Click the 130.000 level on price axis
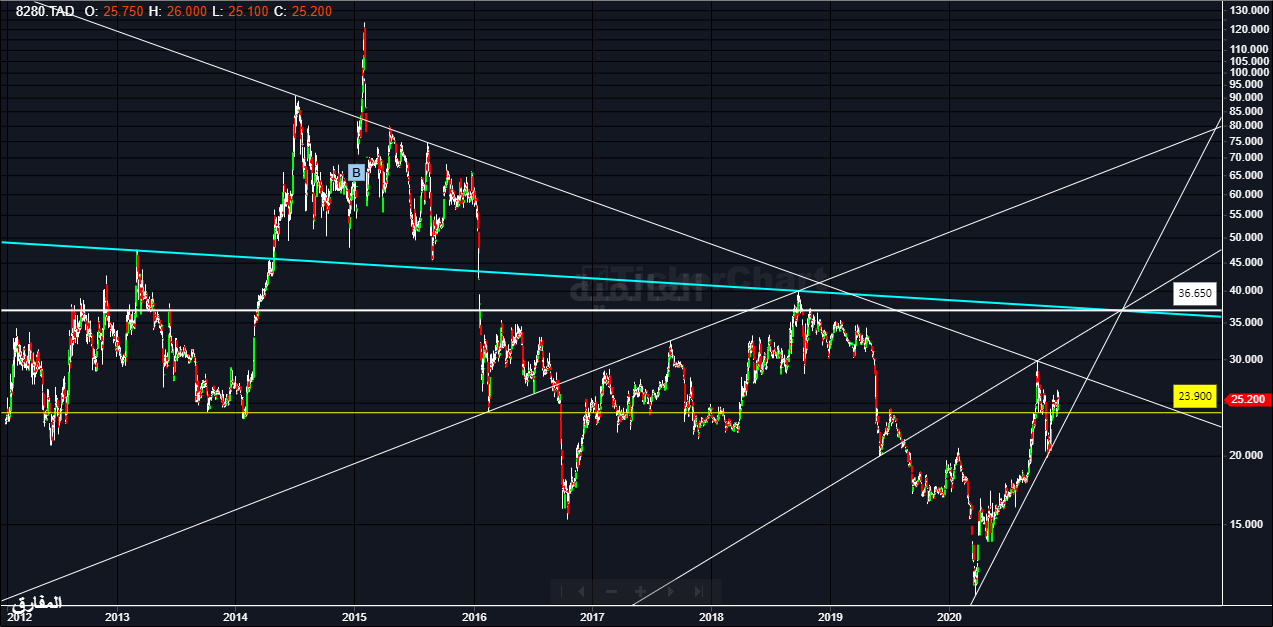1273x627 pixels. pyautogui.click(x=1246, y=10)
